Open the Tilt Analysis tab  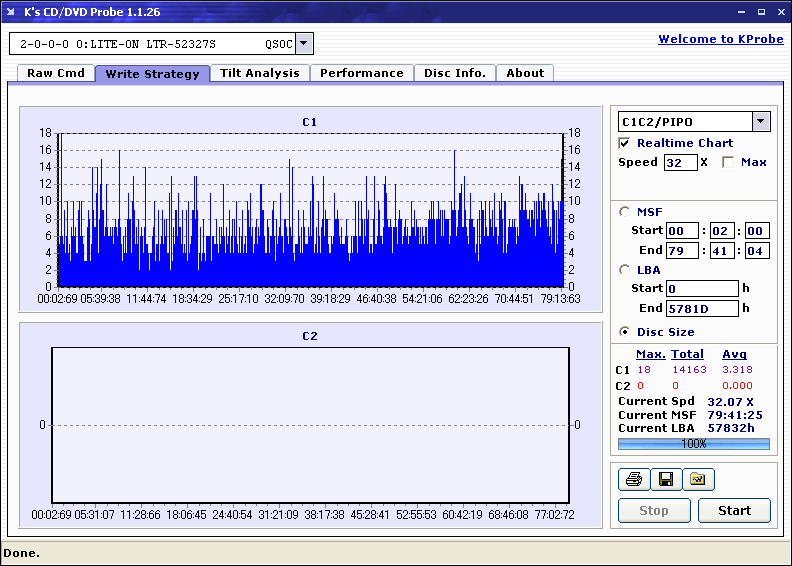(260, 73)
